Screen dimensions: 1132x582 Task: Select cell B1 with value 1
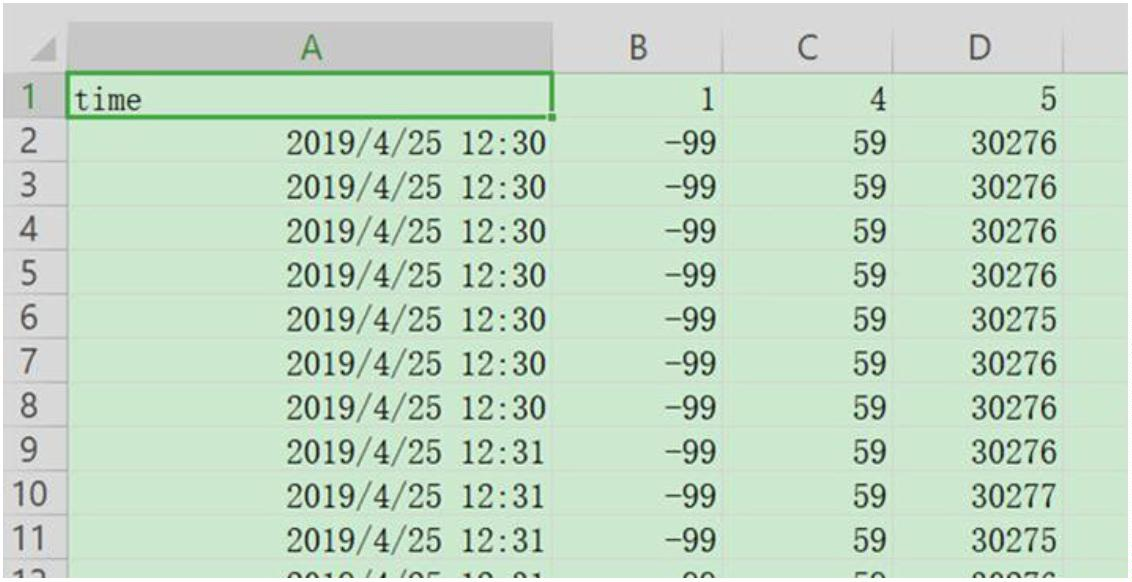pyautogui.click(x=637, y=98)
